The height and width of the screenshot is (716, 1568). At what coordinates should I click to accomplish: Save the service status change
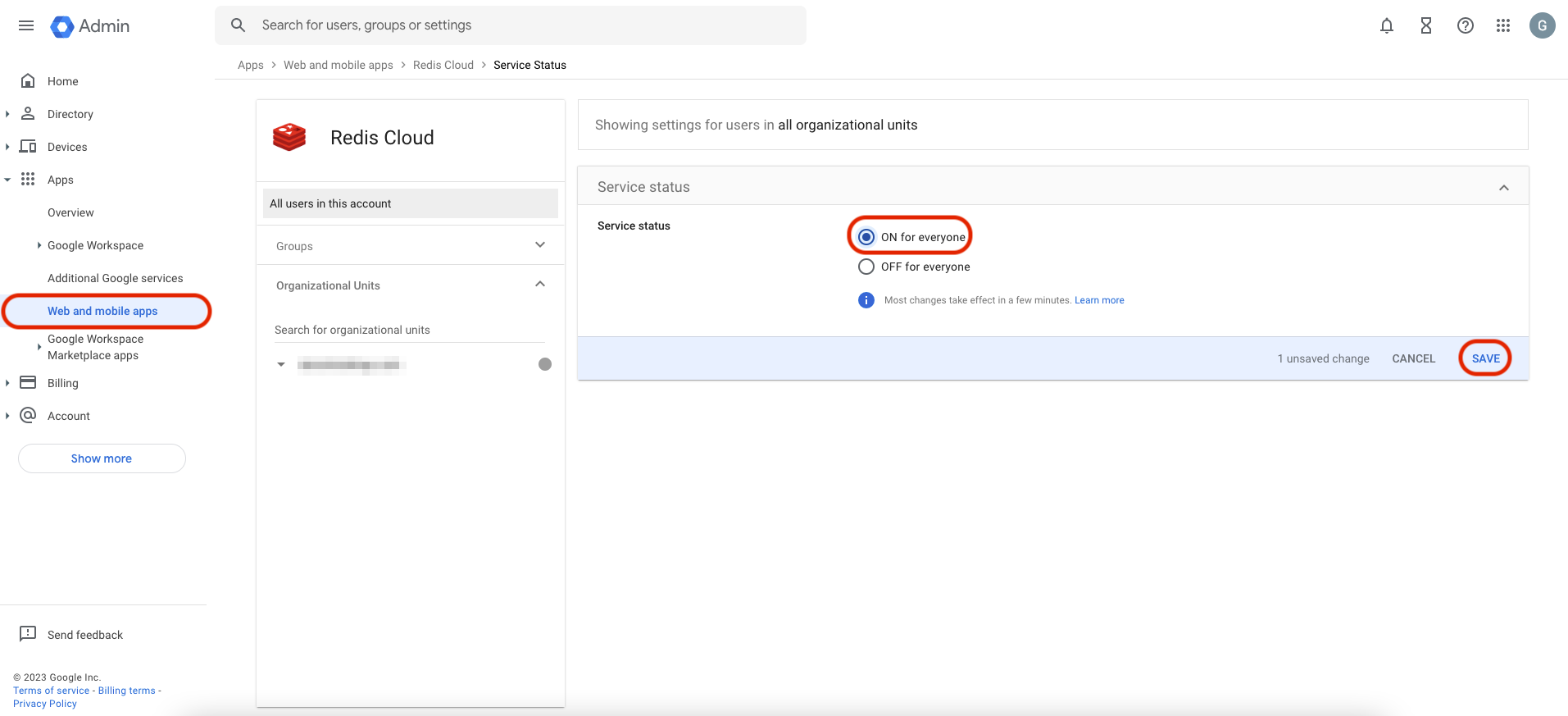point(1485,358)
